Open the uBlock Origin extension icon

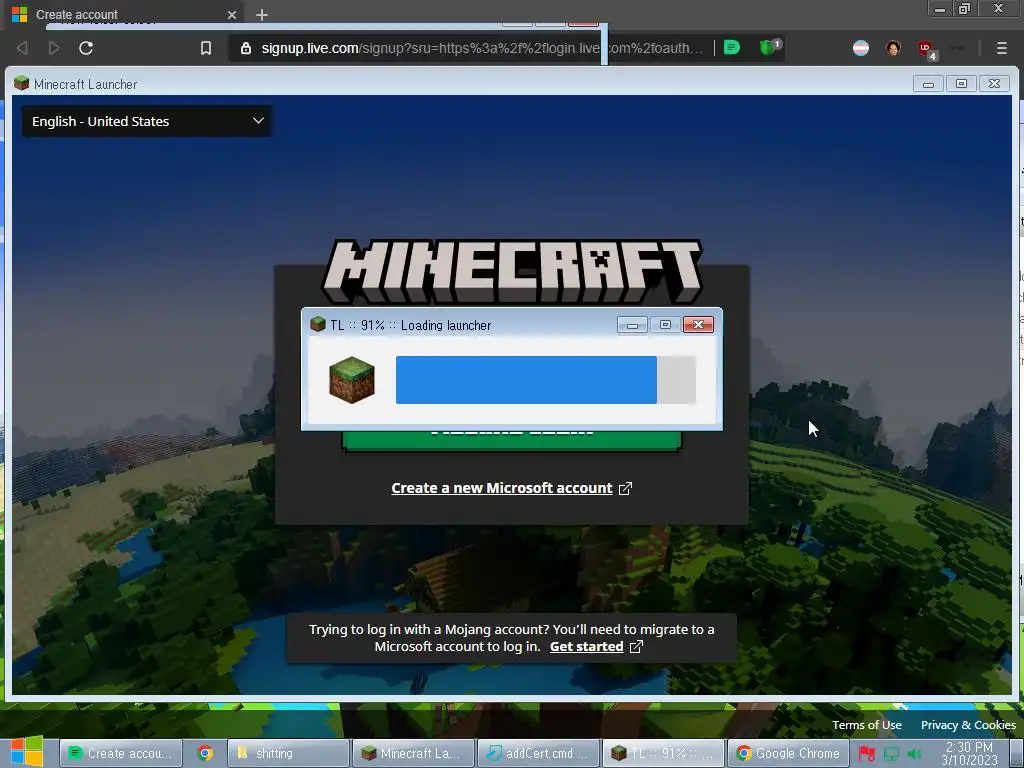pyautogui.click(x=926, y=49)
